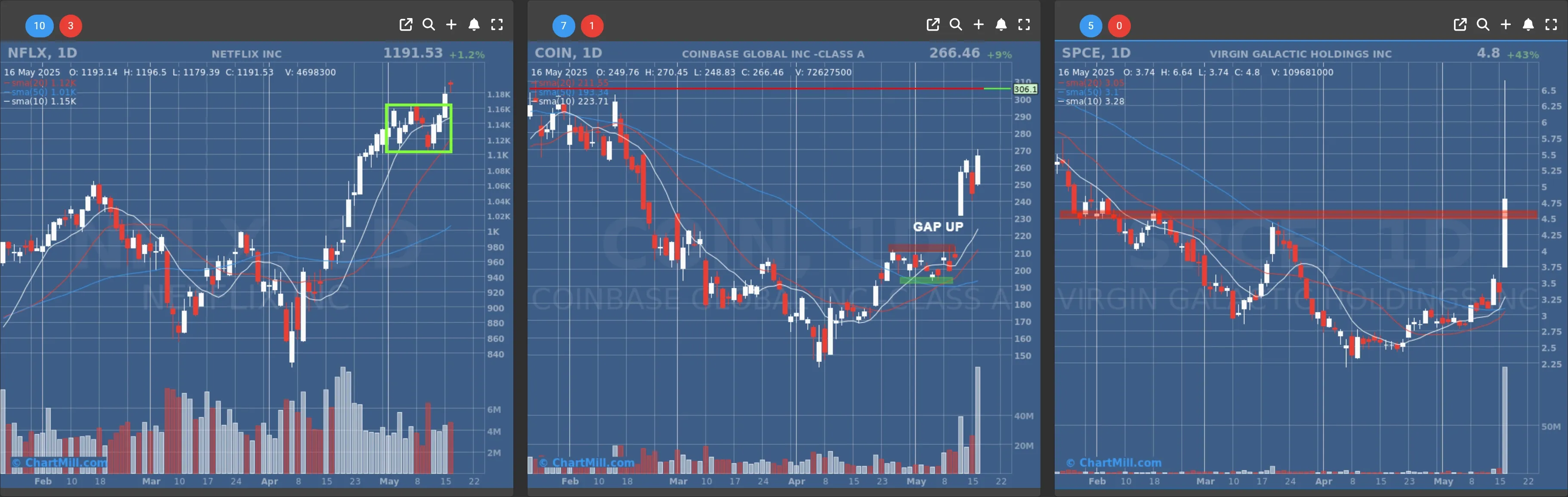This screenshot has width=1568, height=497.
Task: Click the sma(10) 1.15K legend on NFLX
Action: tap(40, 101)
